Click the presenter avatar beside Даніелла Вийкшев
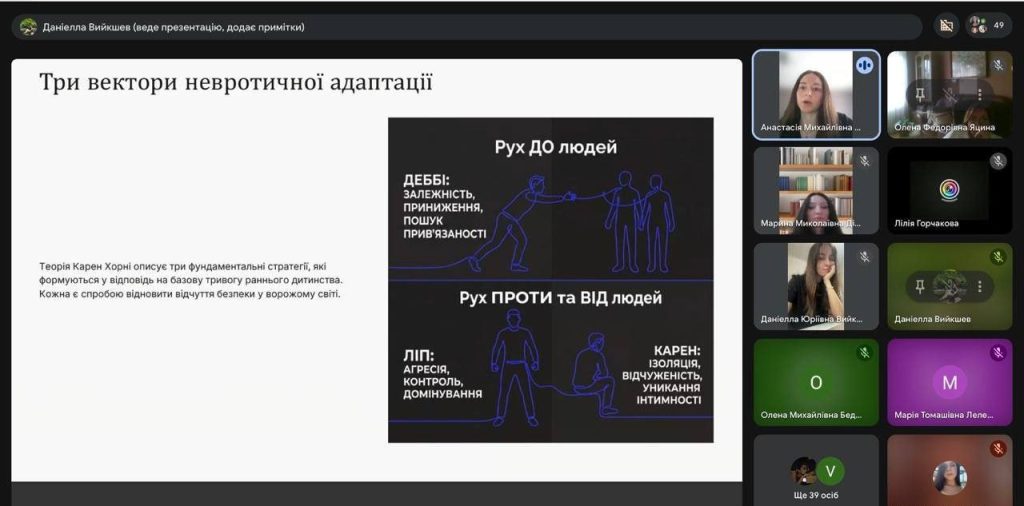Viewport: 1024px width, 506px height. point(28,27)
